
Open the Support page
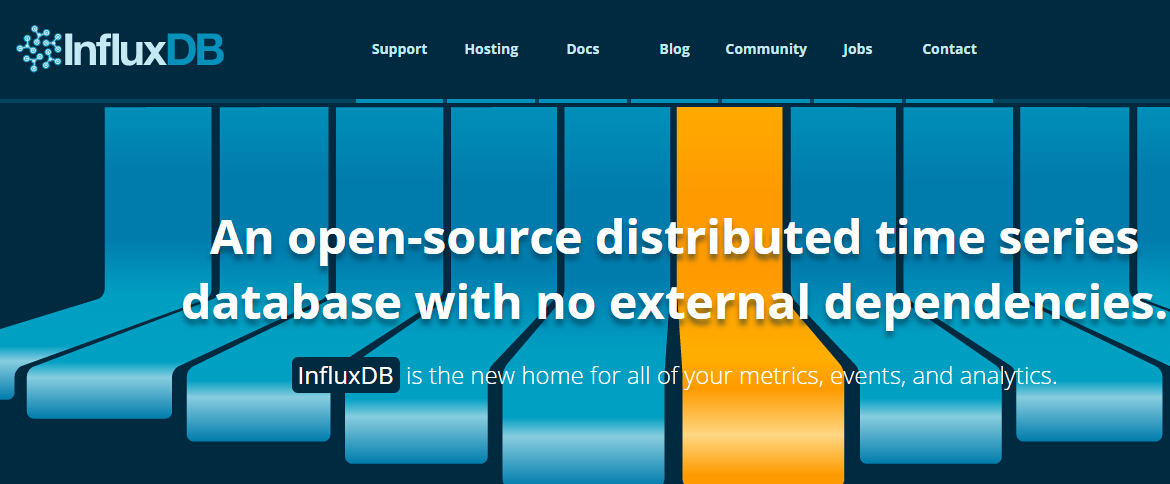(399, 49)
